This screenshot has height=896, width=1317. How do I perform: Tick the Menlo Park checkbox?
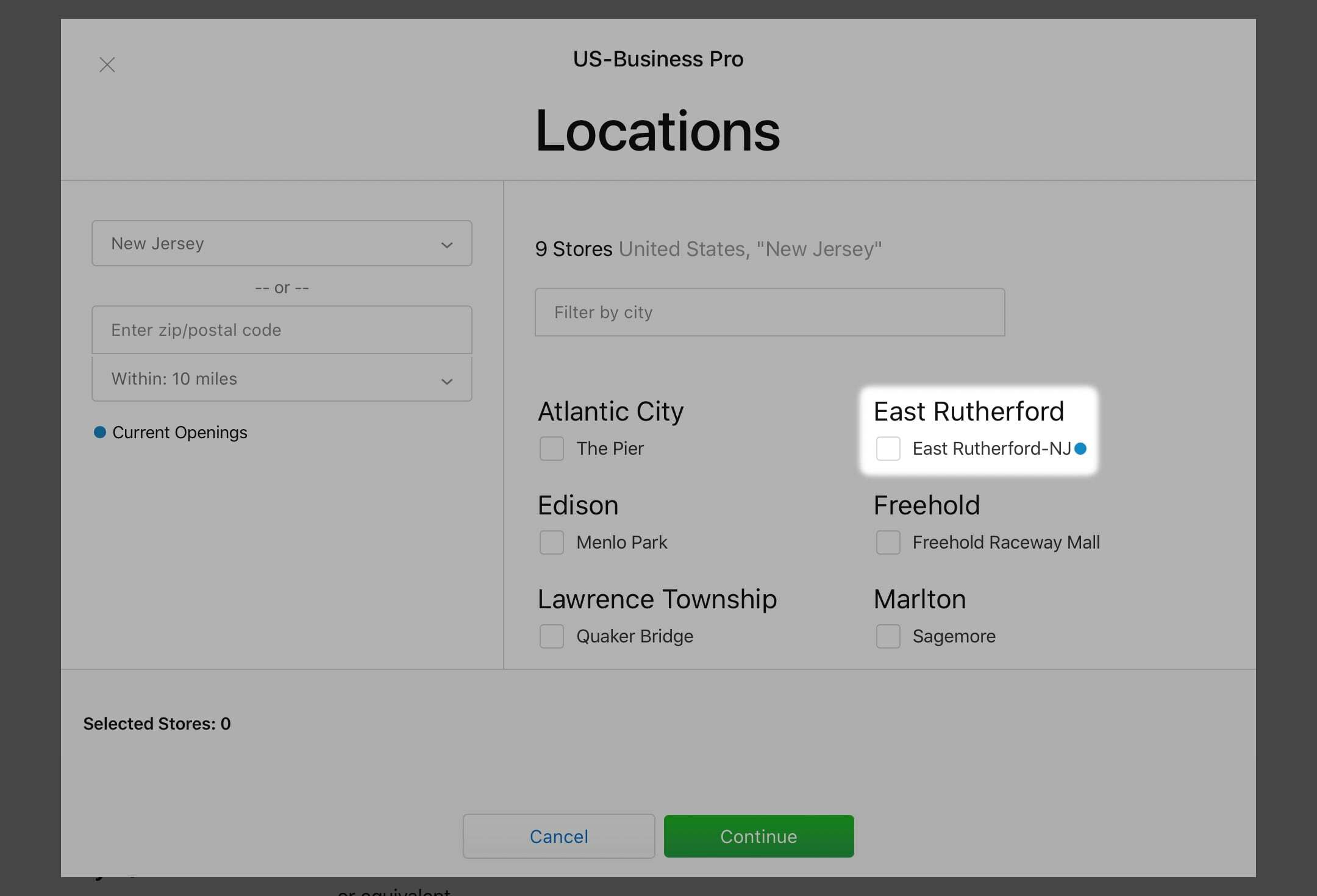pyautogui.click(x=551, y=542)
